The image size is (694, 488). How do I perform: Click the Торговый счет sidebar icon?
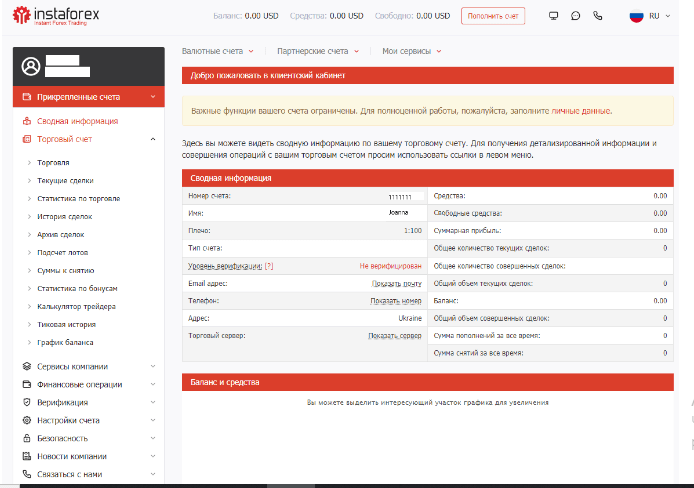coord(27,139)
